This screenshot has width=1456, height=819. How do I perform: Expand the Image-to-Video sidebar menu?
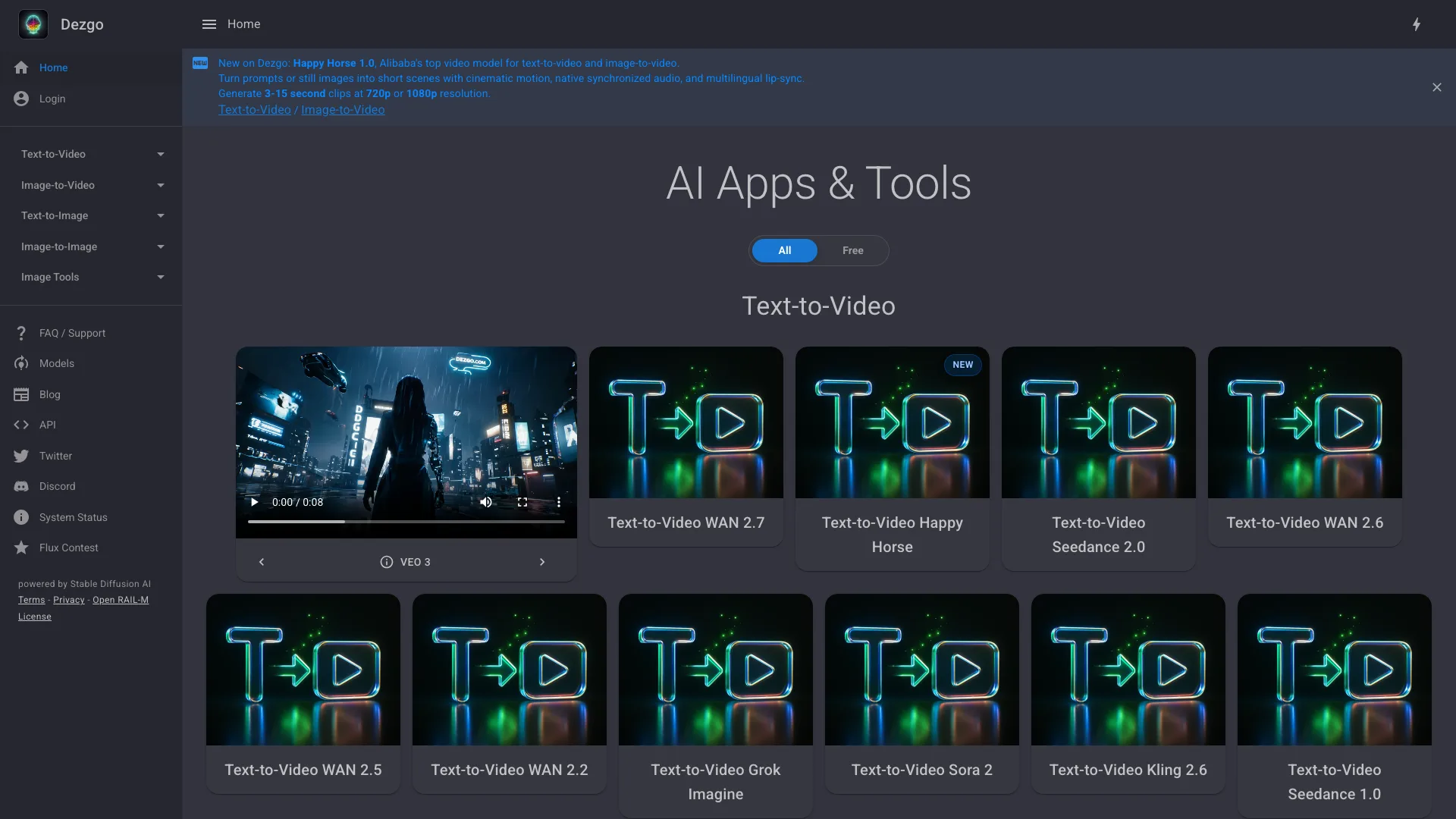click(x=91, y=185)
